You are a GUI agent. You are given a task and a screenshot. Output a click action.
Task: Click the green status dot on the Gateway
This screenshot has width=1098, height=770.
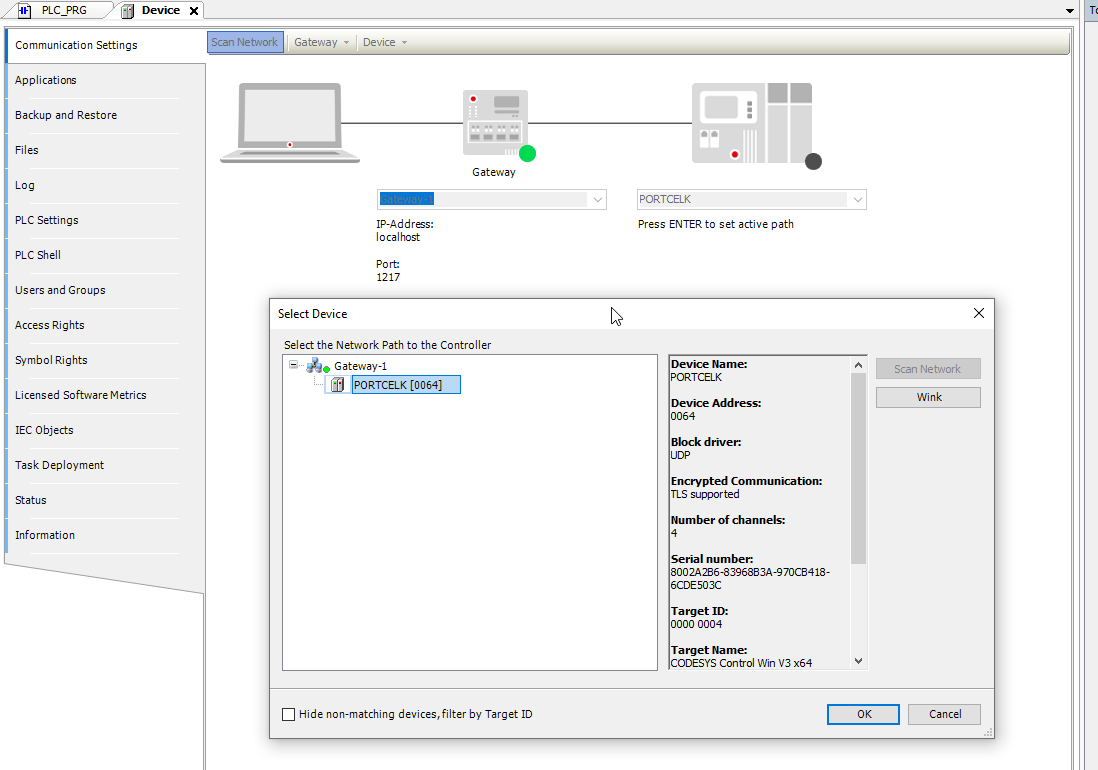coord(527,153)
